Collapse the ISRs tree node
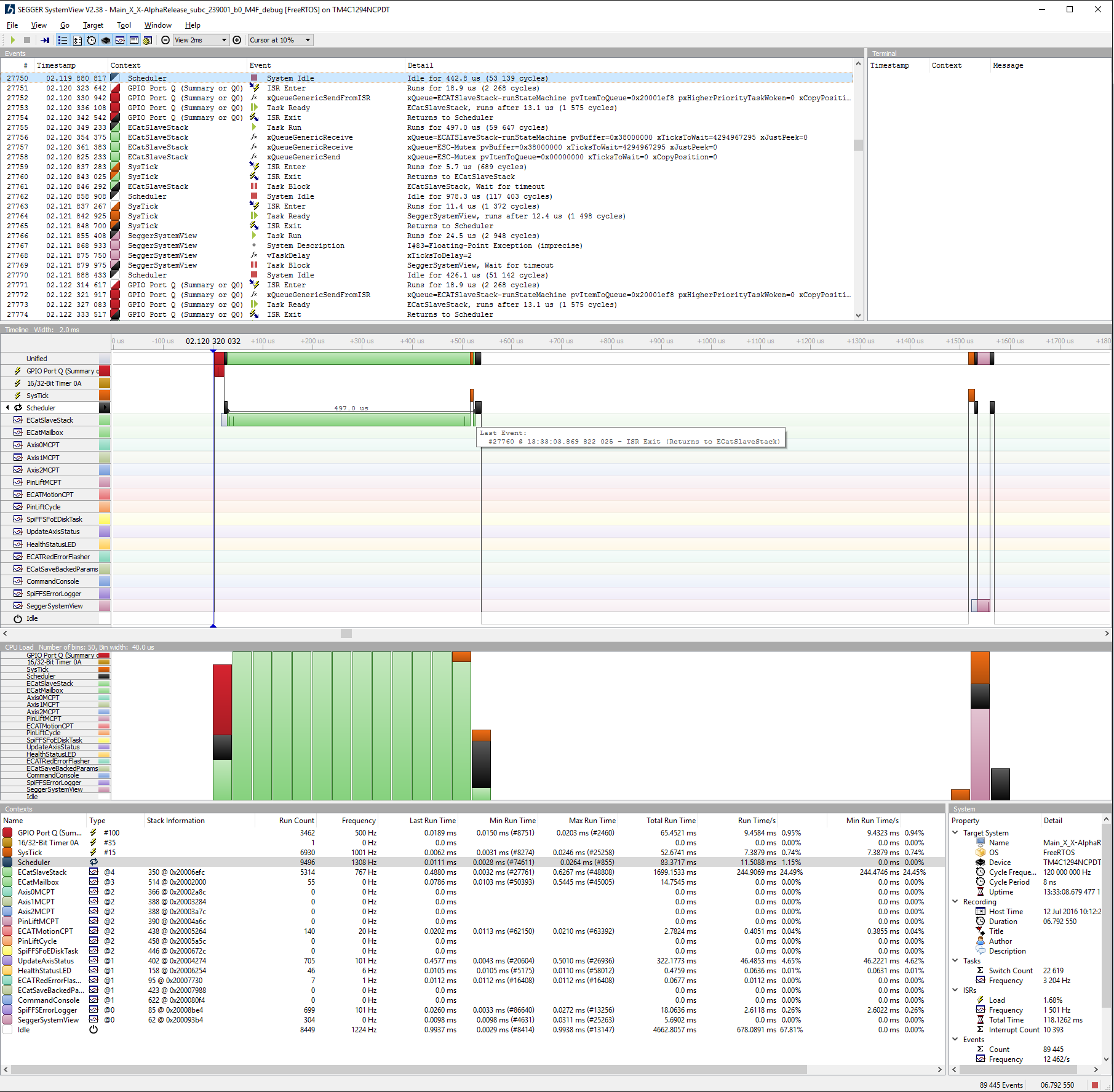 coord(955,990)
